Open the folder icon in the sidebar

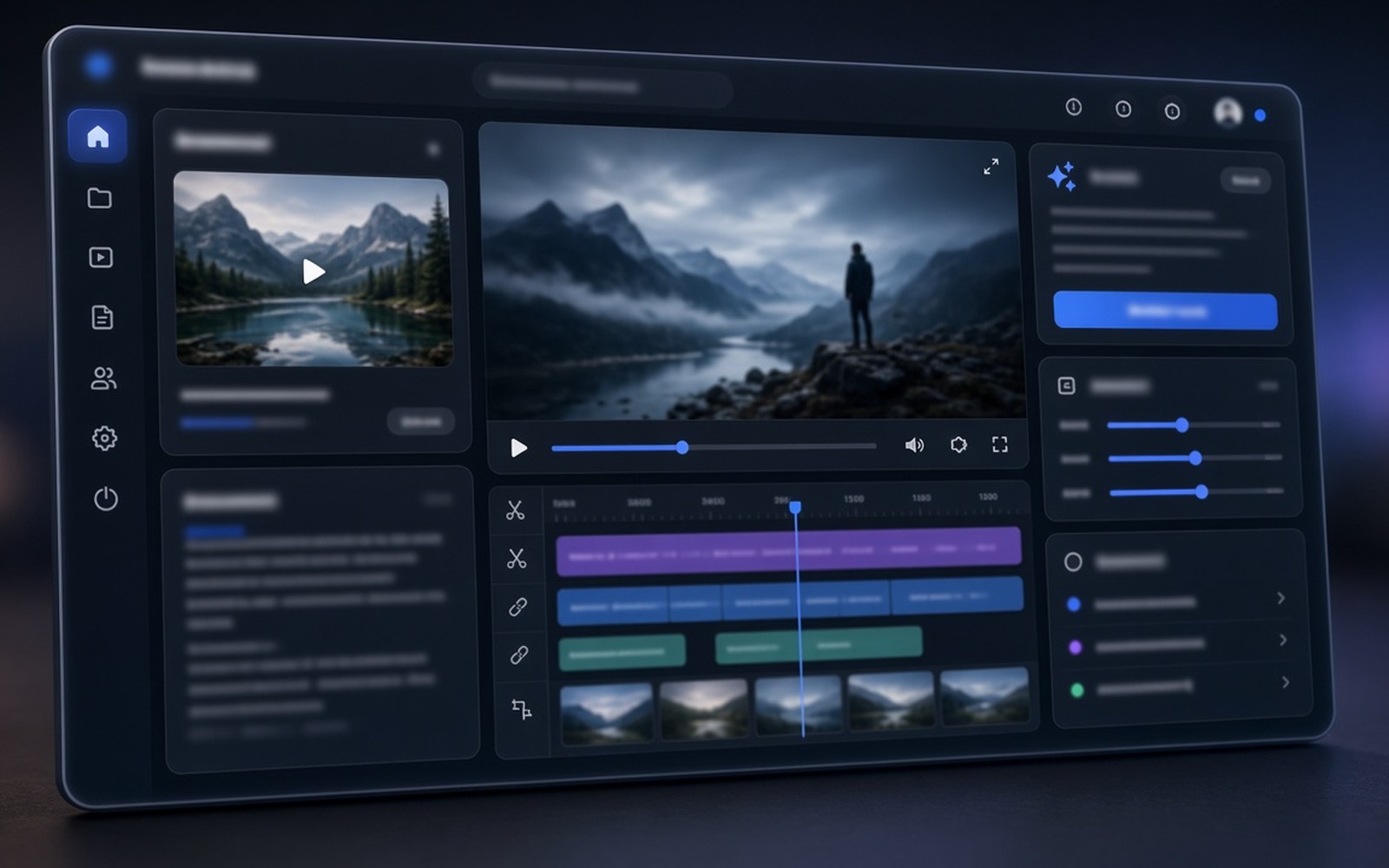pos(100,198)
